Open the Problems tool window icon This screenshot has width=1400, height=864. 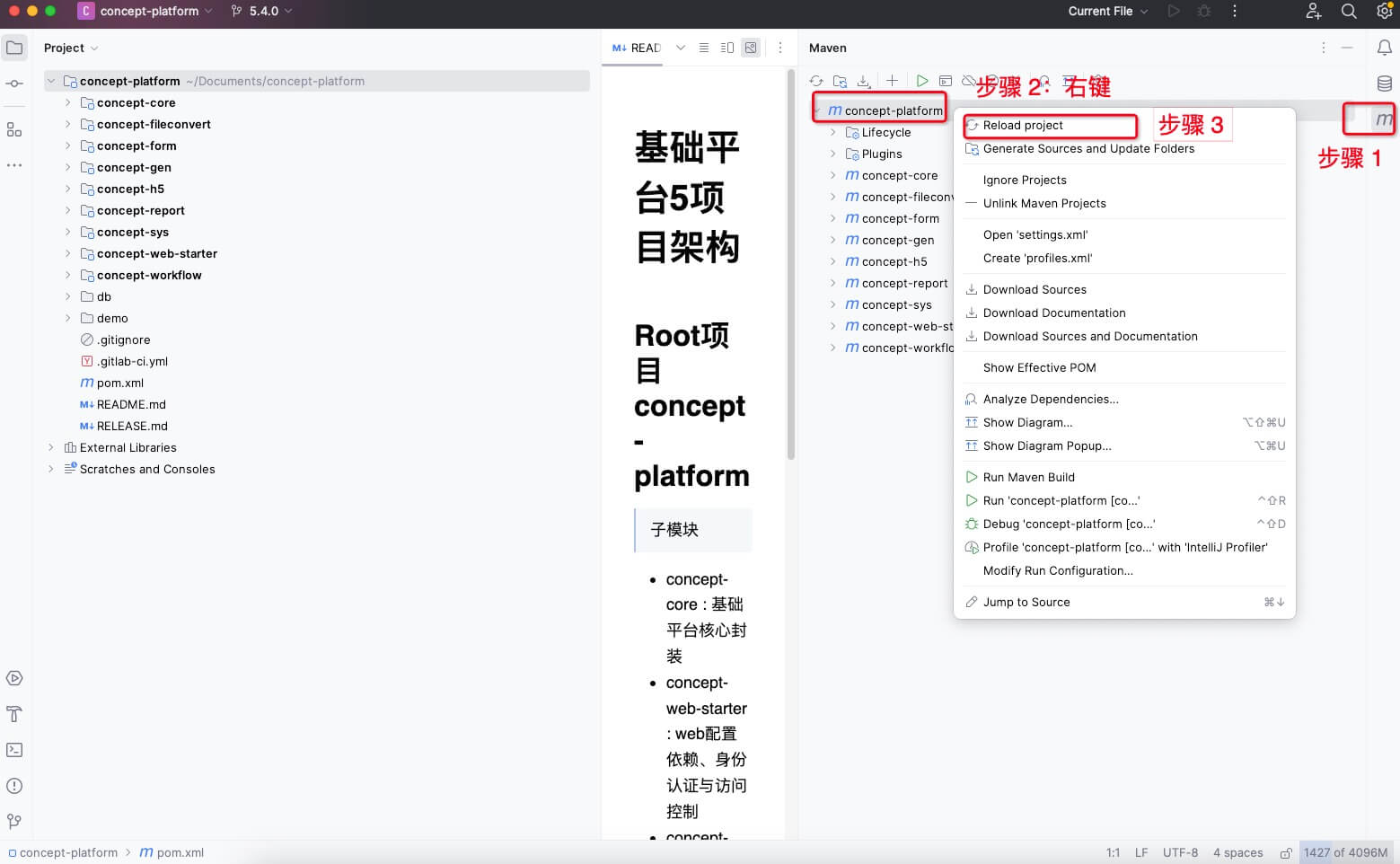(14, 786)
